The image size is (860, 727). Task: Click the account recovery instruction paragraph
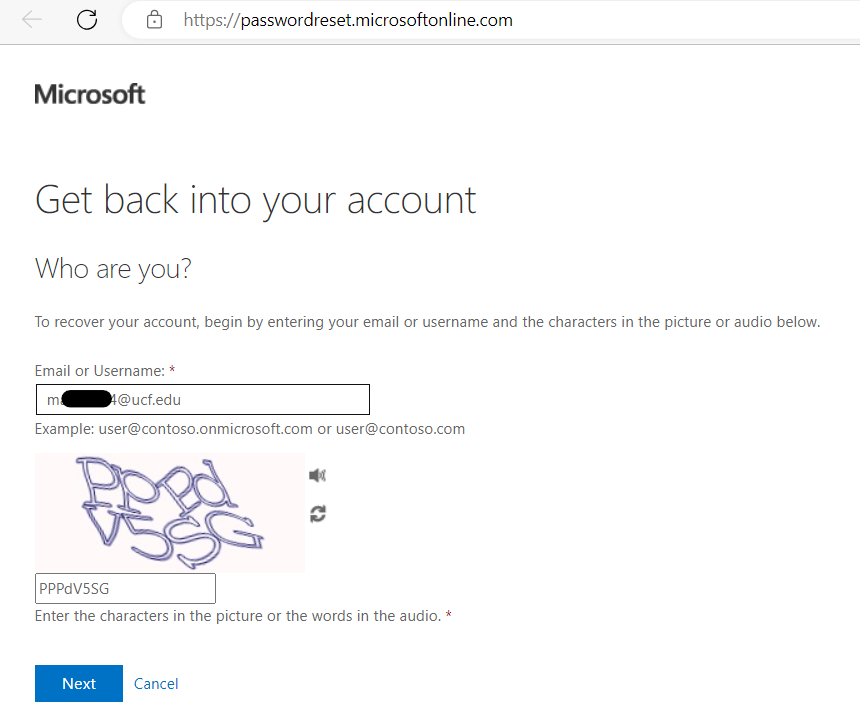coord(427,322)
